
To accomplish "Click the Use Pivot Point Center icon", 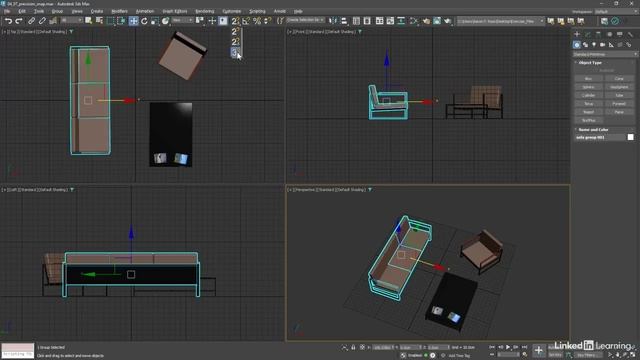I will point(200,21).
